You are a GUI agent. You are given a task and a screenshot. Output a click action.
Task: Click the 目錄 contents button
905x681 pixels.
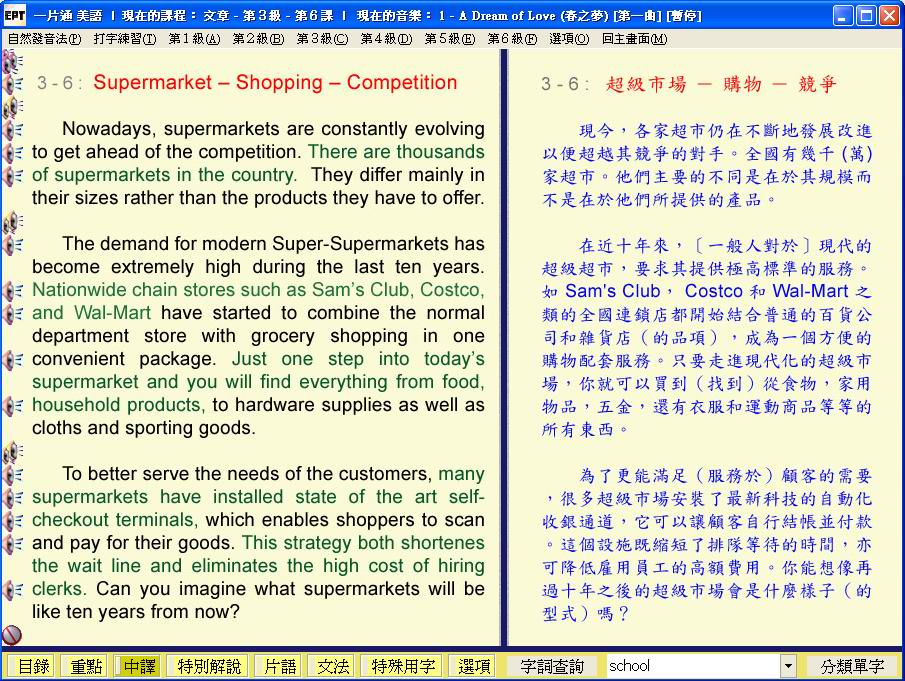tap(32, 666)
